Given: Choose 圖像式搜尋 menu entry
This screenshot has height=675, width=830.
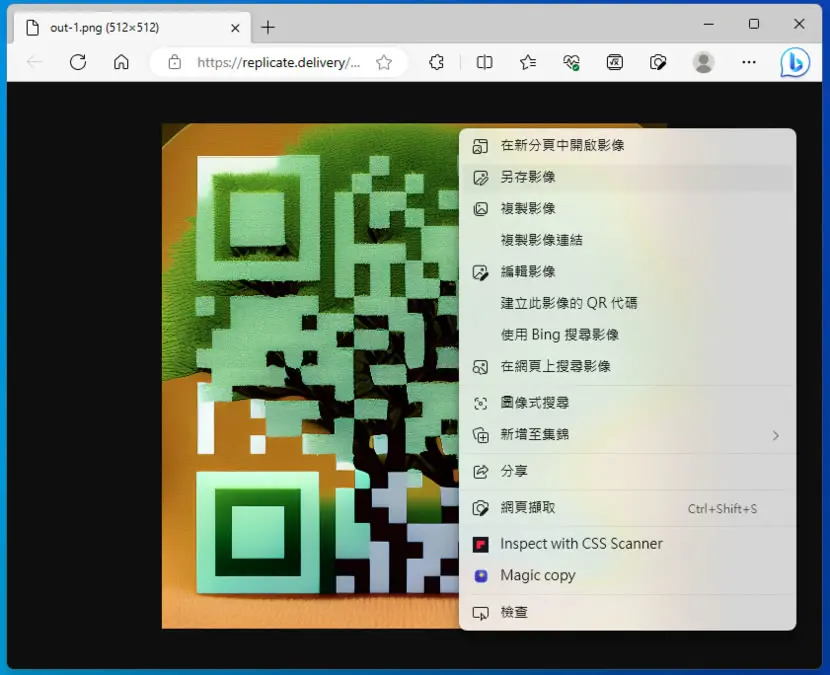Looking at the screenshot, I should [627, 403].
